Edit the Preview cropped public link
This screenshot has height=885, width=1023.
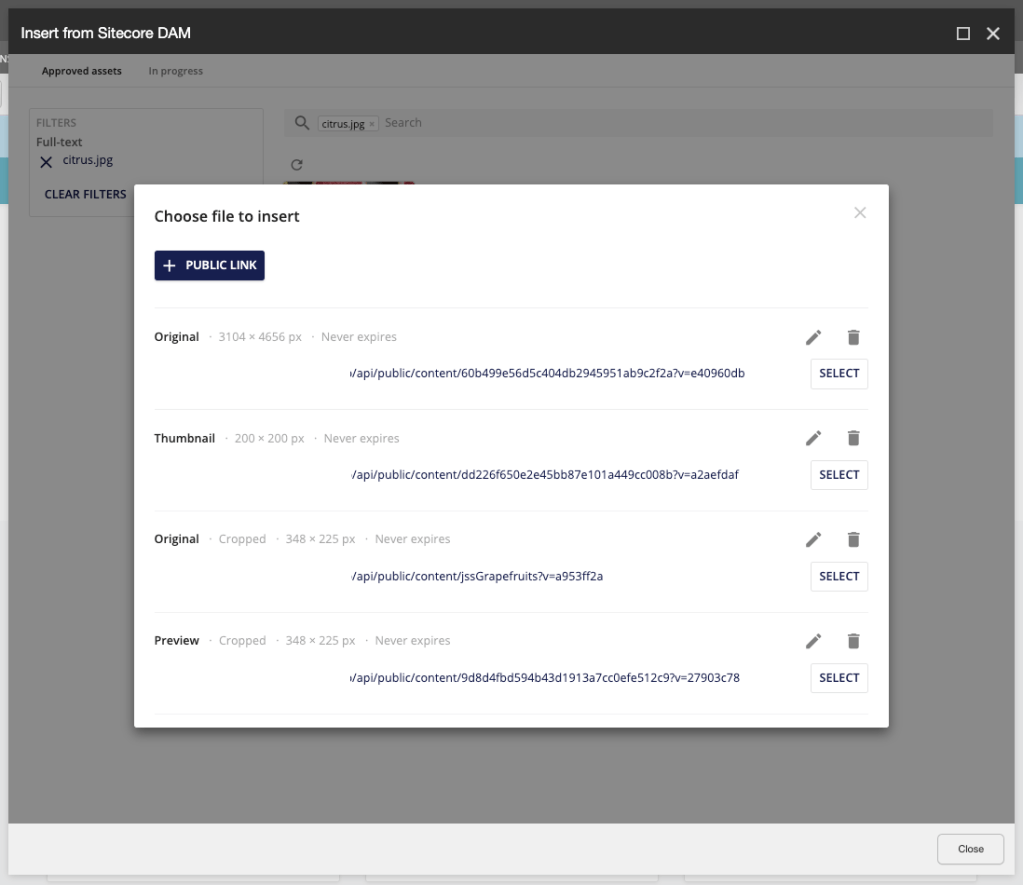(813, 641)
